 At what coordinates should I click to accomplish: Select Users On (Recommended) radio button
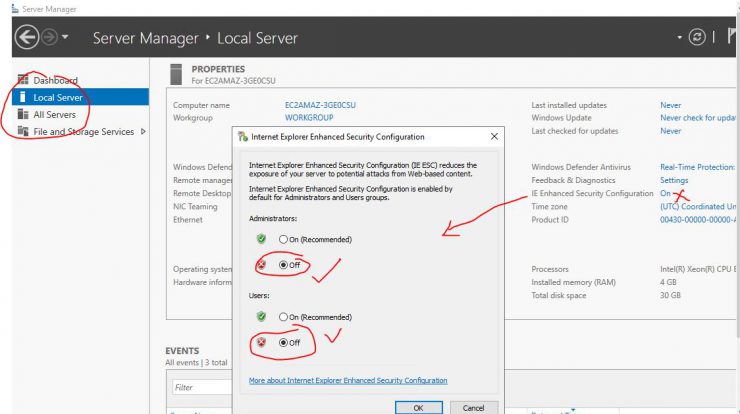click(x=283, y=317)
